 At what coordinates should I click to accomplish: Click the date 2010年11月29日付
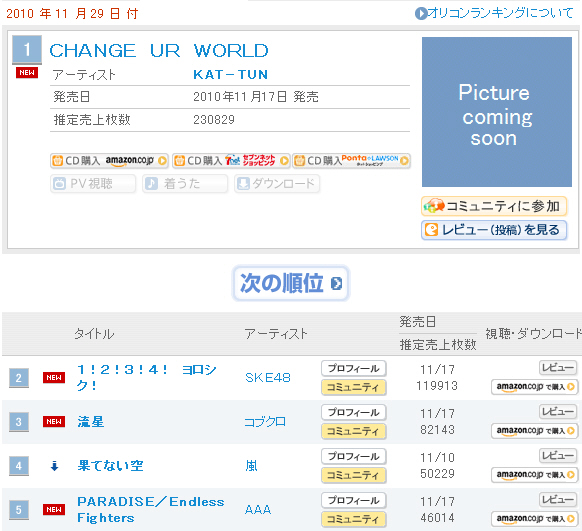click(72, 14)
